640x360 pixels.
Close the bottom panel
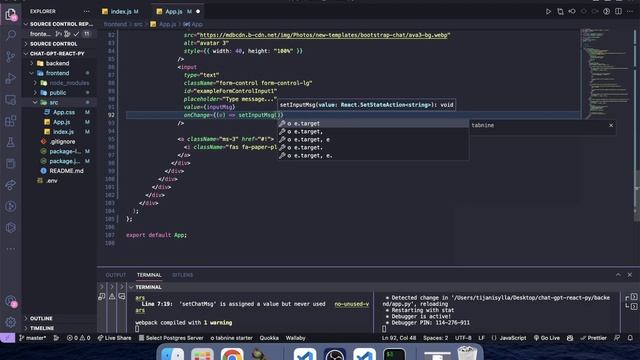pos(630,275)
